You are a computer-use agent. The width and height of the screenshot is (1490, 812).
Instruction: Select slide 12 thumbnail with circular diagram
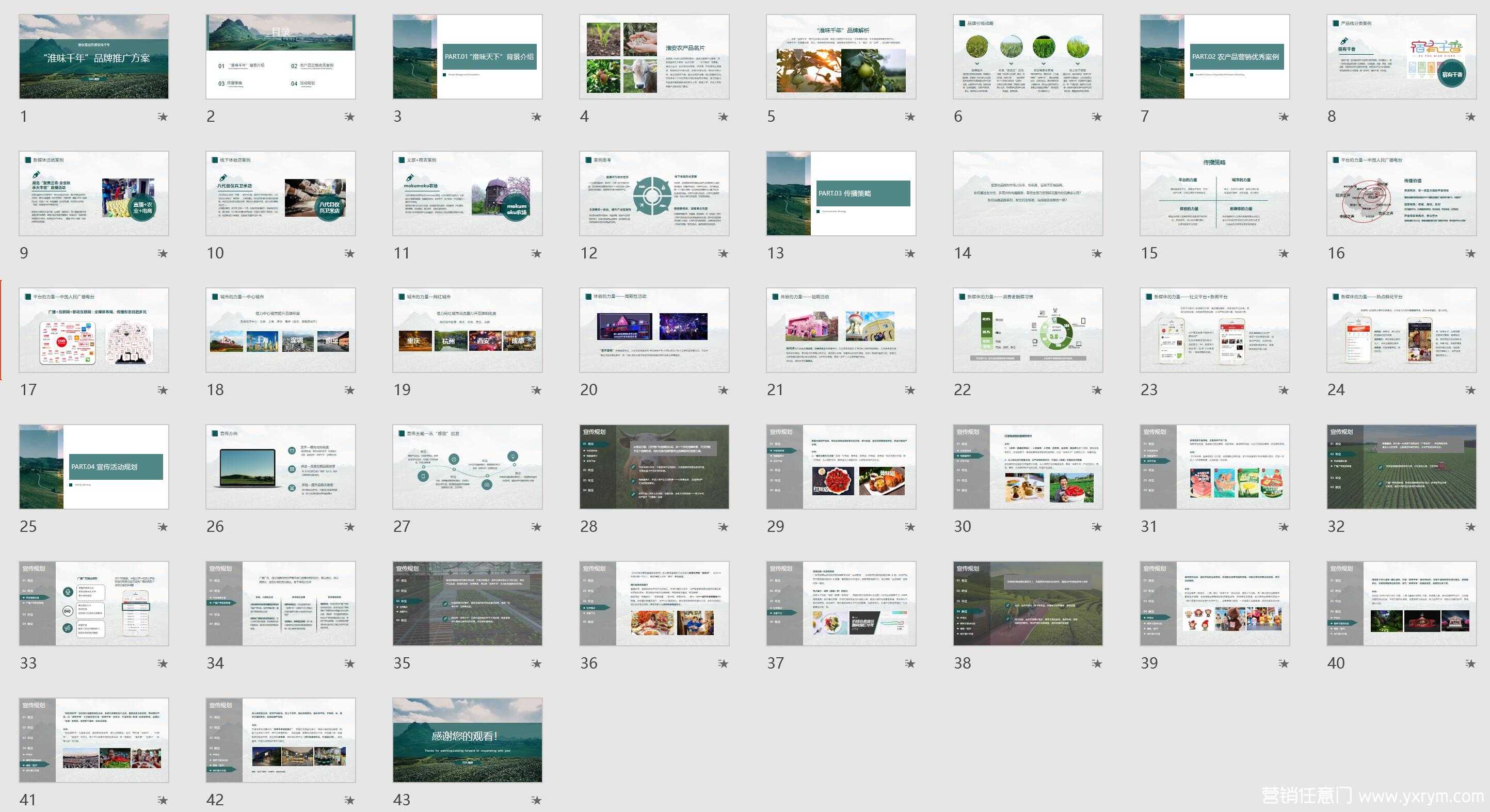(x=654, y=193)
